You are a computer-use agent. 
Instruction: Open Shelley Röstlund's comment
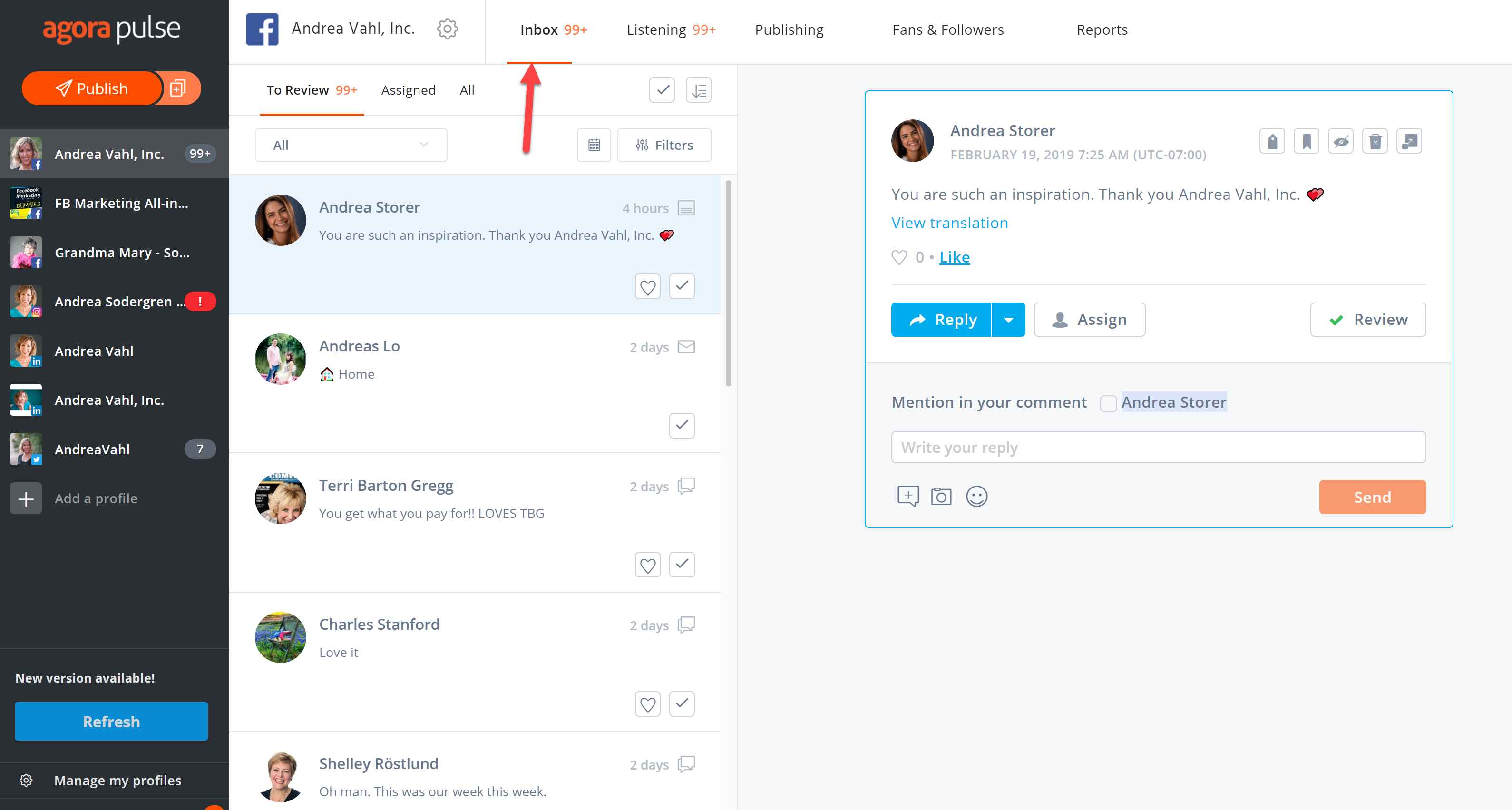475,771
